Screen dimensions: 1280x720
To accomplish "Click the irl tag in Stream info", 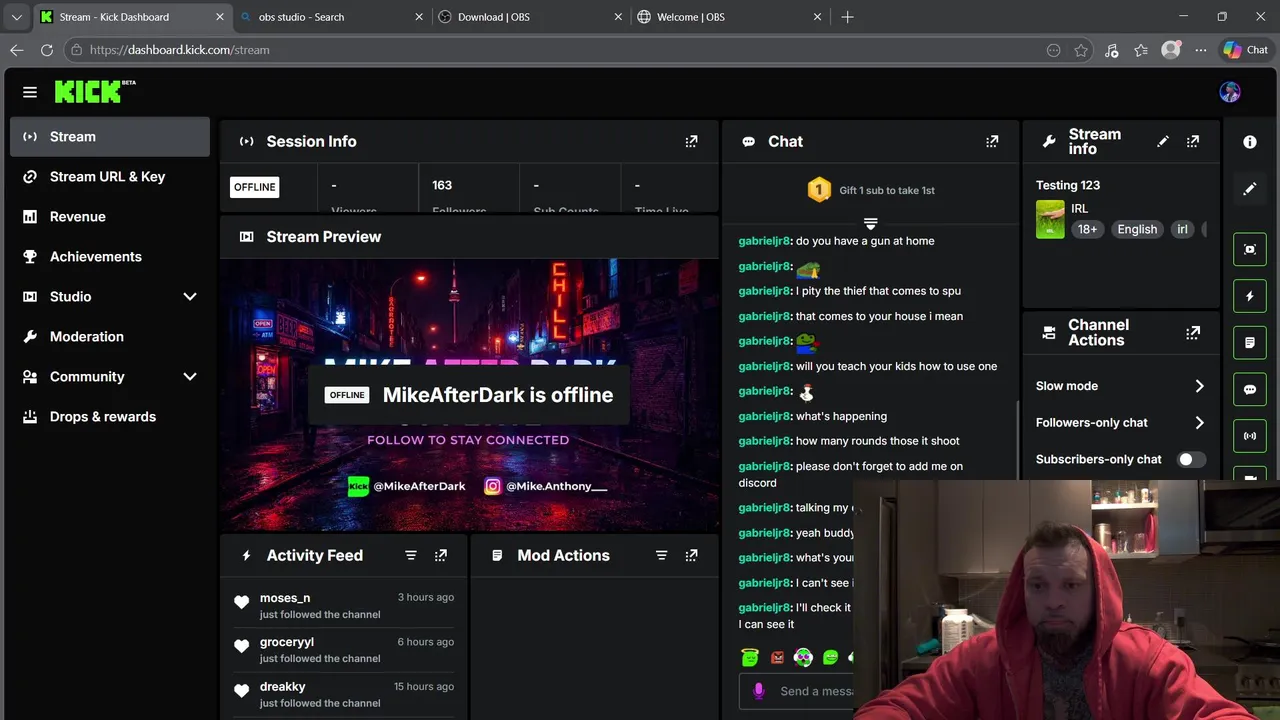I will coord(1182,229).
